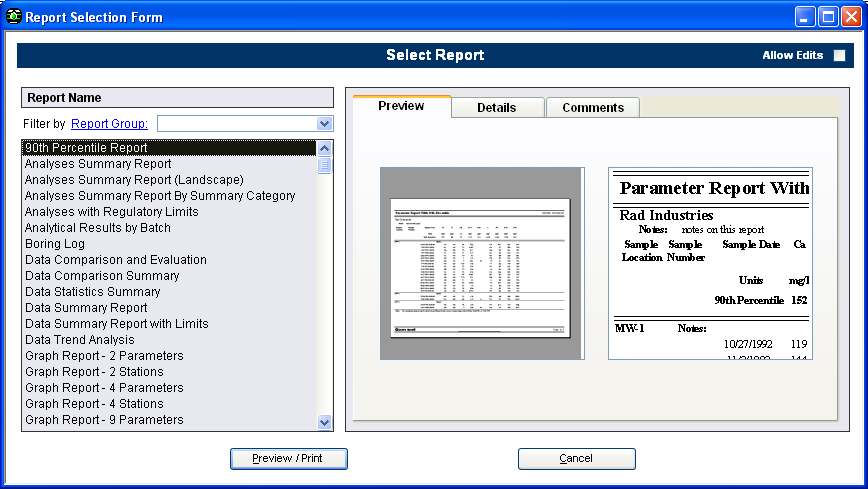Click the full-page report preview thumbnail
This screenshot has height=489, width=868.
click(482, 263)
